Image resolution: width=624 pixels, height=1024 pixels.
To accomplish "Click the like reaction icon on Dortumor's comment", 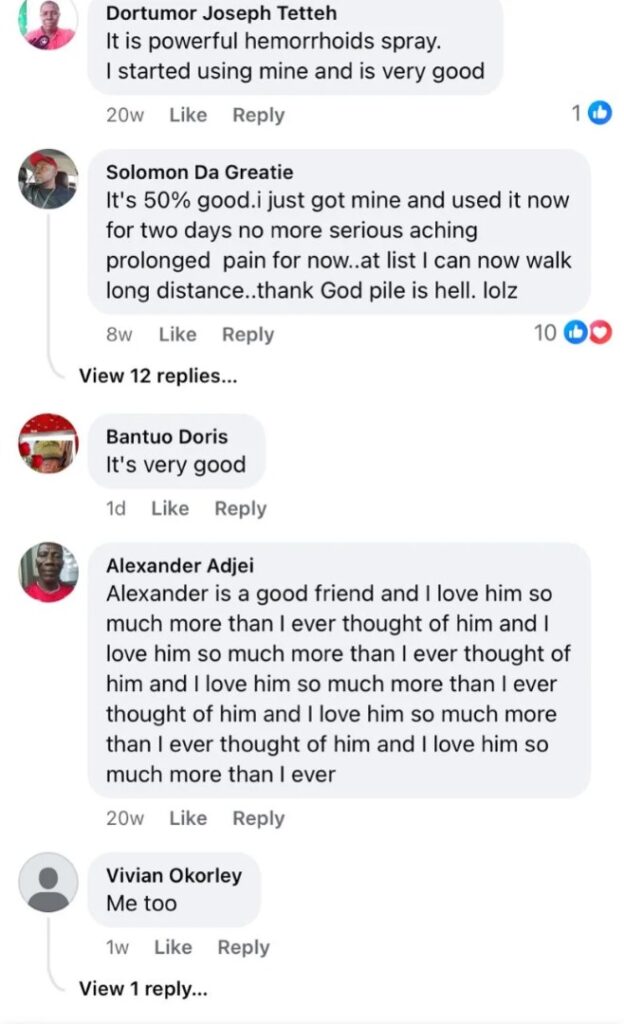I will click(x=600, y=113).
